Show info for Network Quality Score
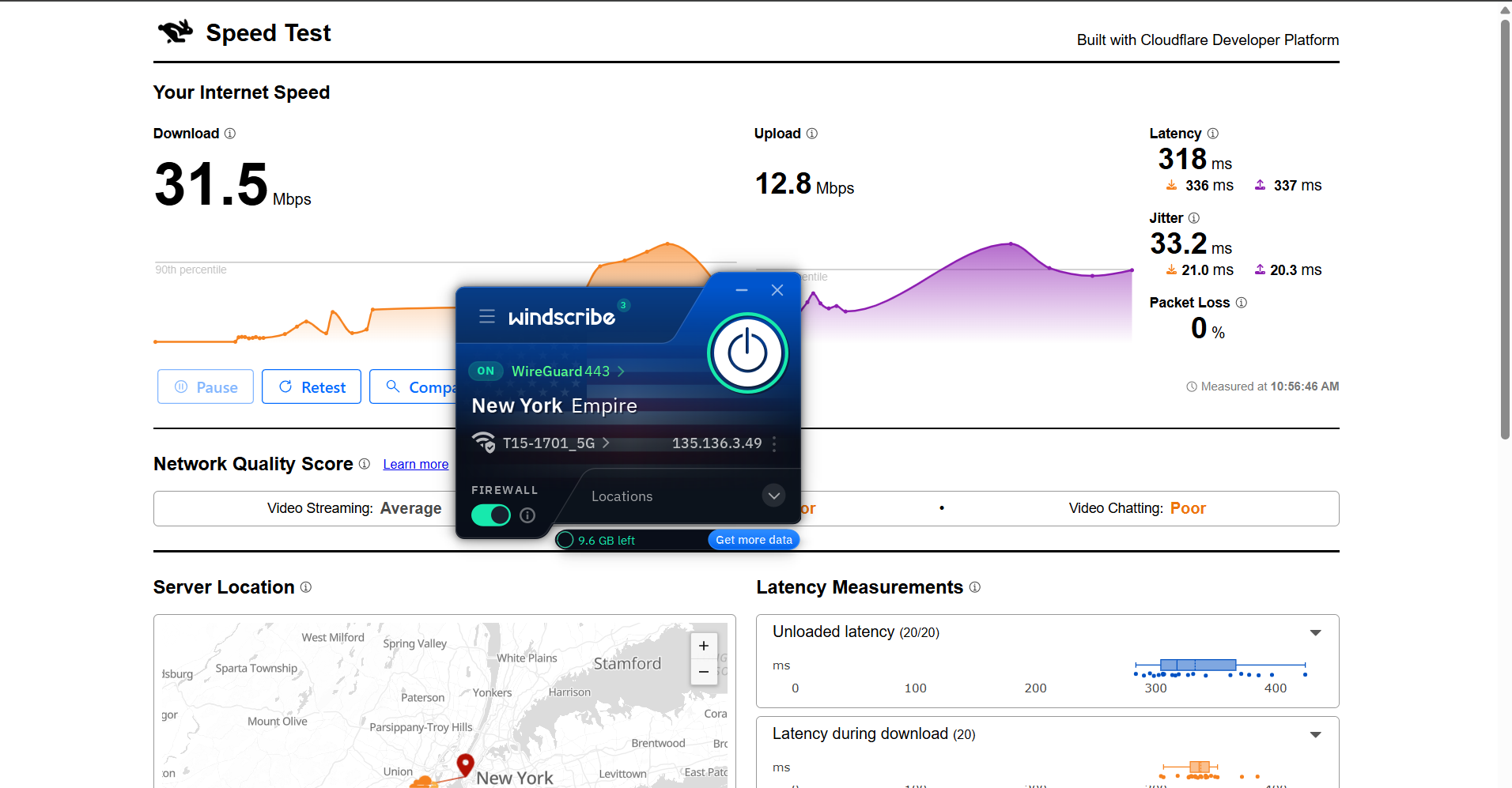 click(365, 464)
